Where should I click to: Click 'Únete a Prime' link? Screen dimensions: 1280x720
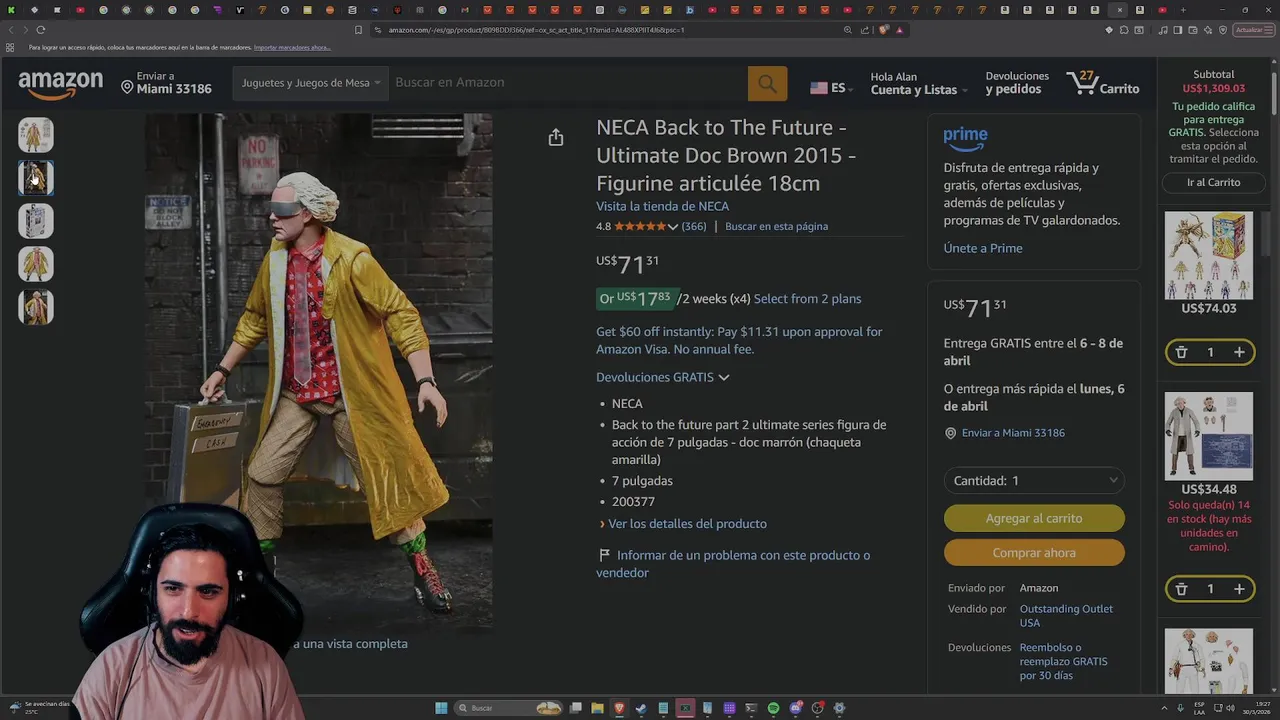click(x=983, y=248)
